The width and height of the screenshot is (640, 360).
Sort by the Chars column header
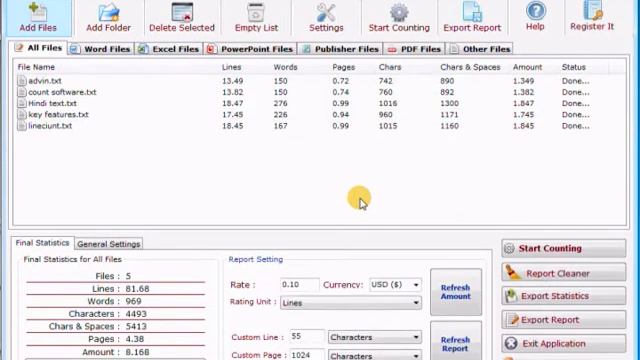pos(390,67)
